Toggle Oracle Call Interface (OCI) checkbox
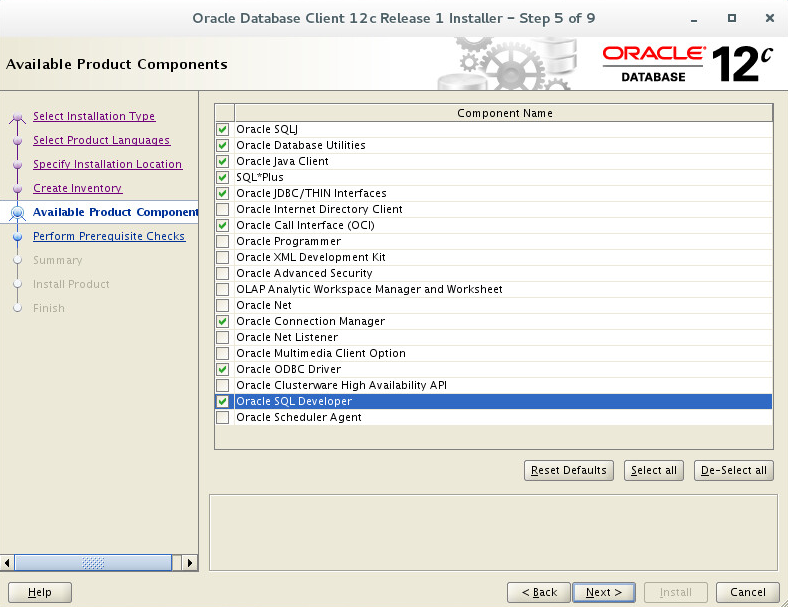 click(x=223, y=225)
